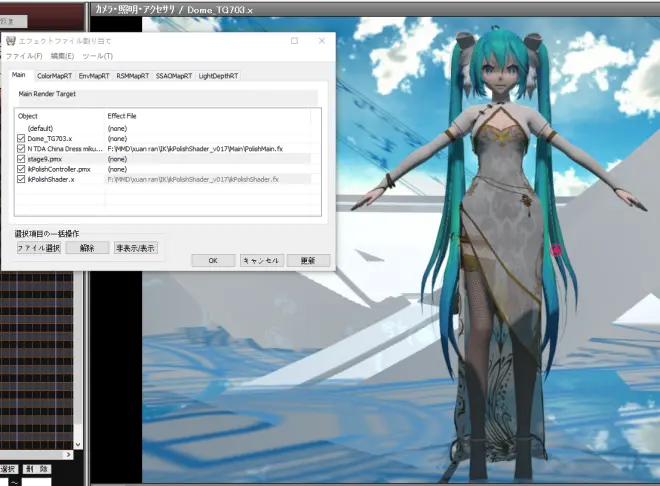
Task: Select the (default) object row
Action: click(40, 128)
